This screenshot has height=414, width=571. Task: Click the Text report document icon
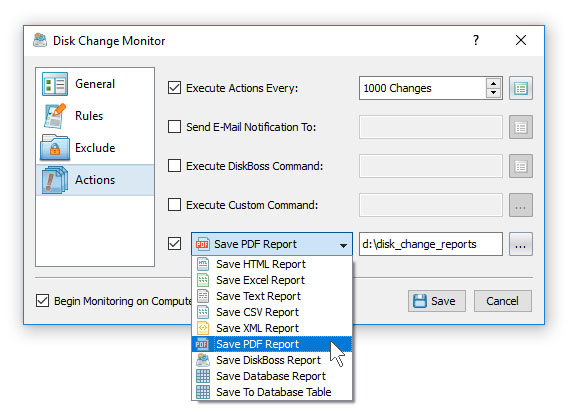pos(203,296)
